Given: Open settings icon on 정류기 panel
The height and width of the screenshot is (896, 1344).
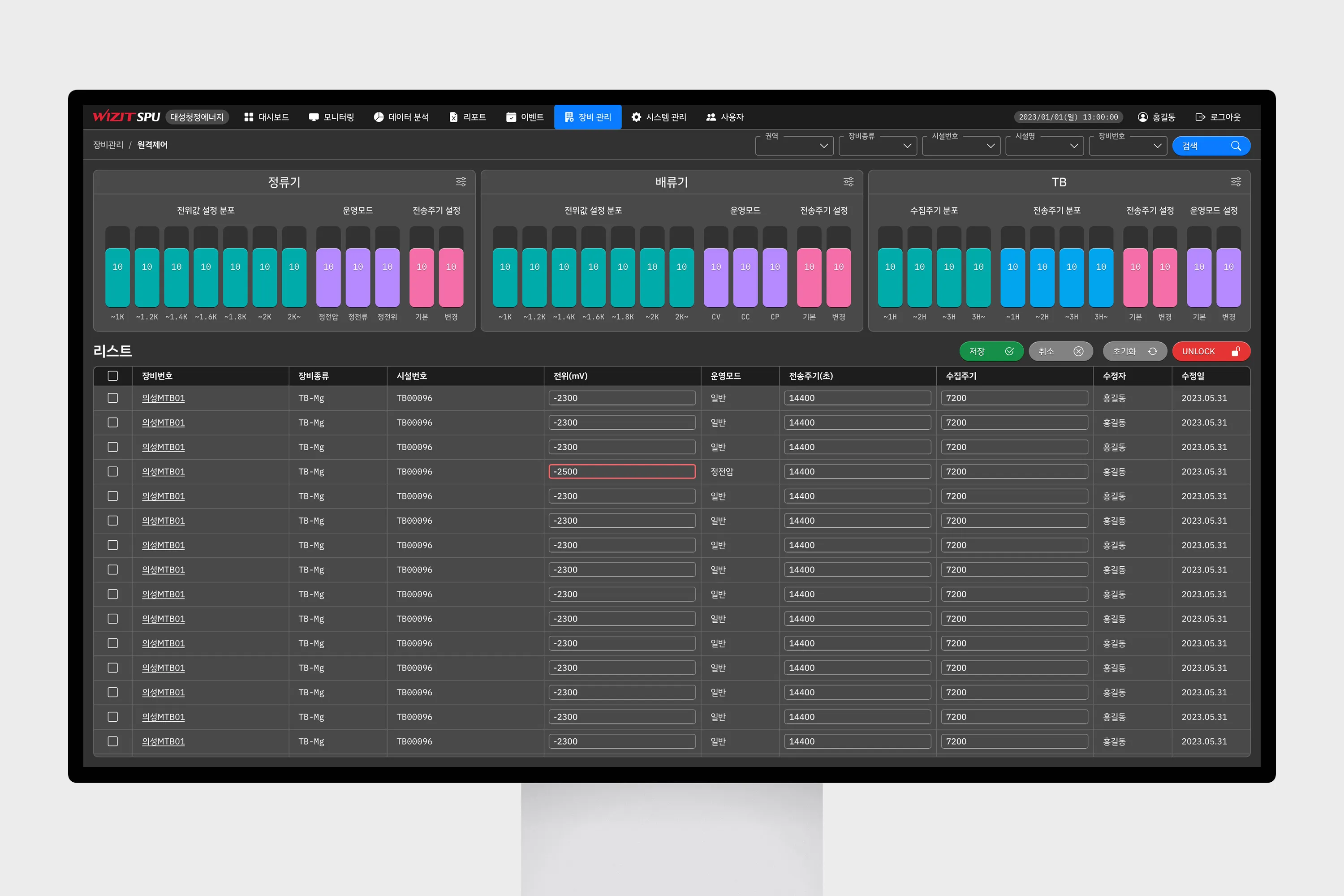Looking at the screenshot, I should tap(461, 182).
